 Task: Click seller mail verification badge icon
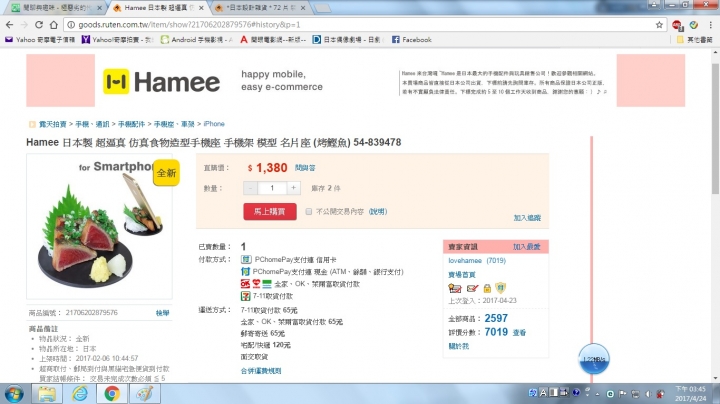tap(472, 288)
